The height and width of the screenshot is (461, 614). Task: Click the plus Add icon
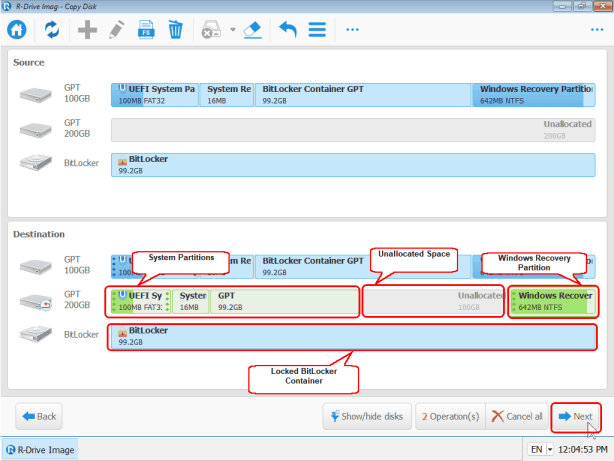(87, 29)
